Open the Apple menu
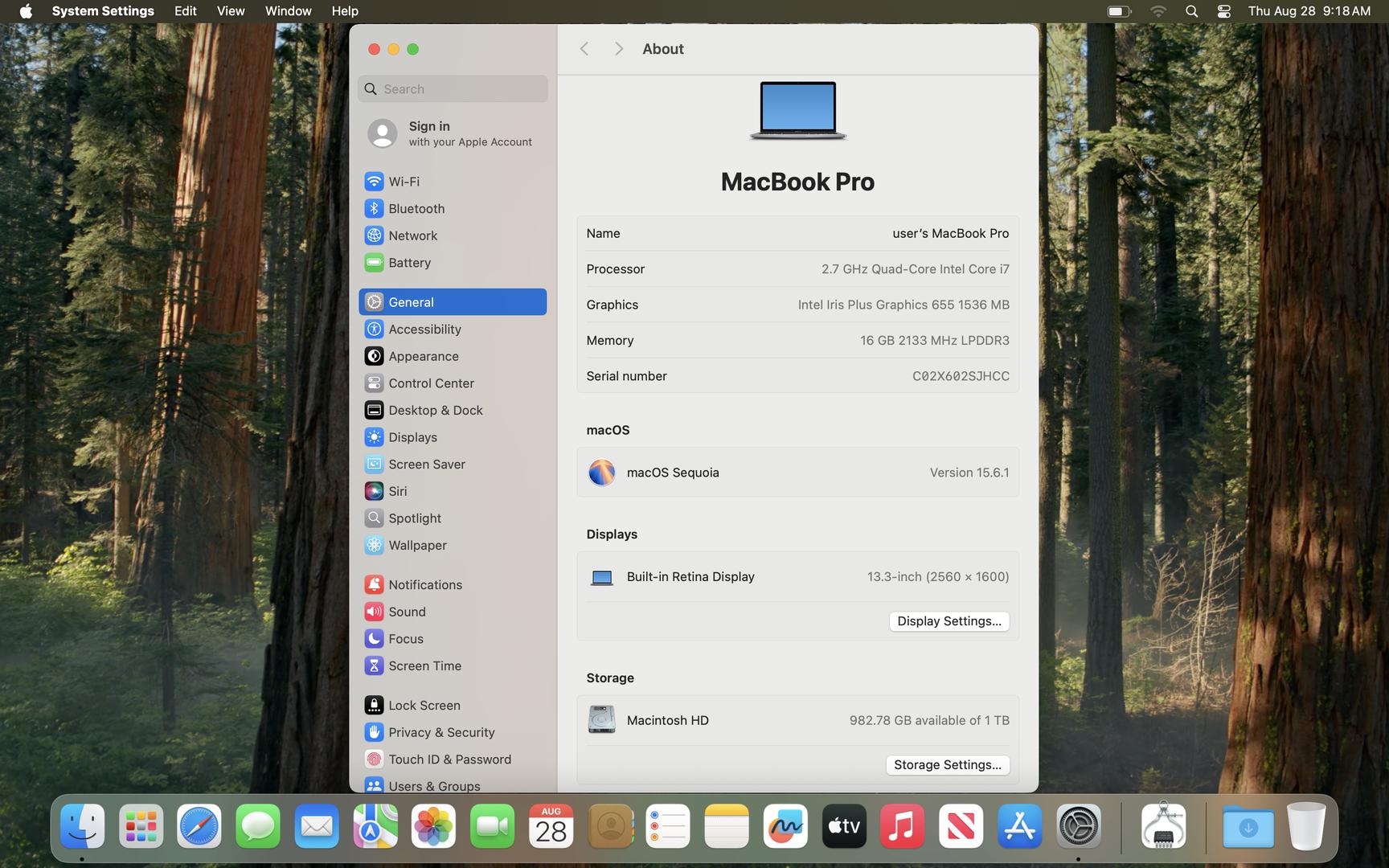 tap(26, 11)
